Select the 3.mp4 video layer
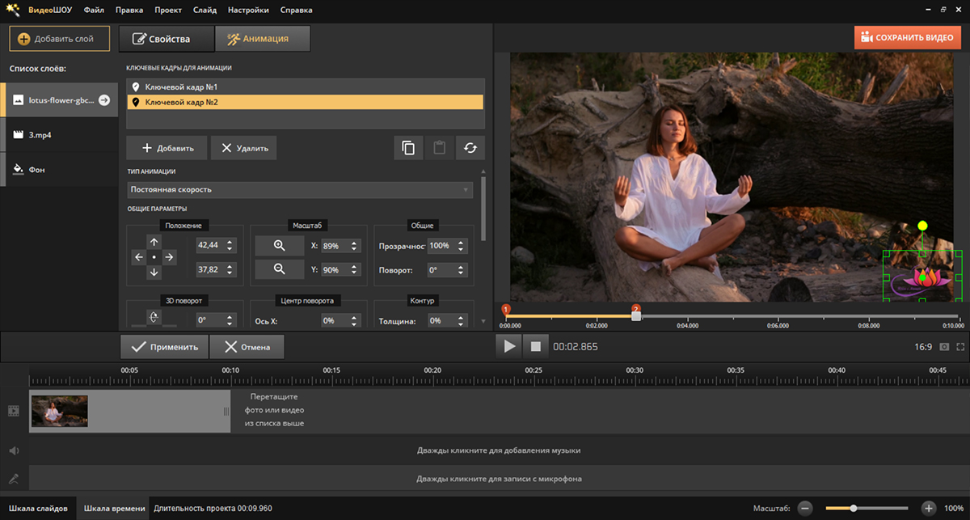This screenshot has width=970, height=520. point(59,135)
